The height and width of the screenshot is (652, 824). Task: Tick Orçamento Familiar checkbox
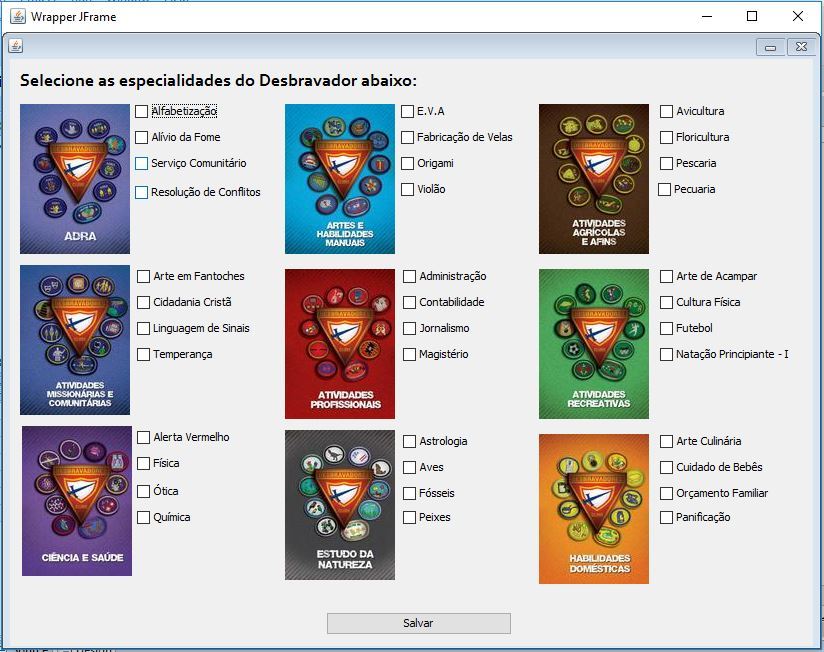(666, 493)
